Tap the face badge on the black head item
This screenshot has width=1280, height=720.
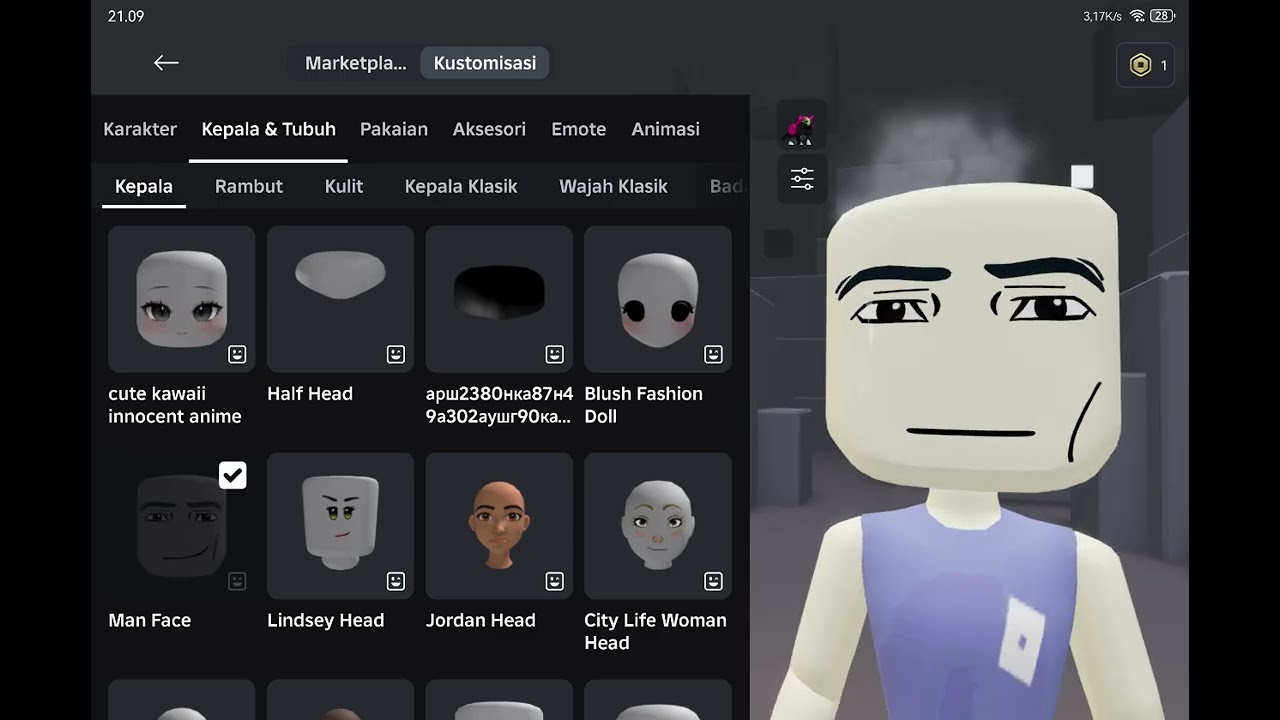[555, 354]
